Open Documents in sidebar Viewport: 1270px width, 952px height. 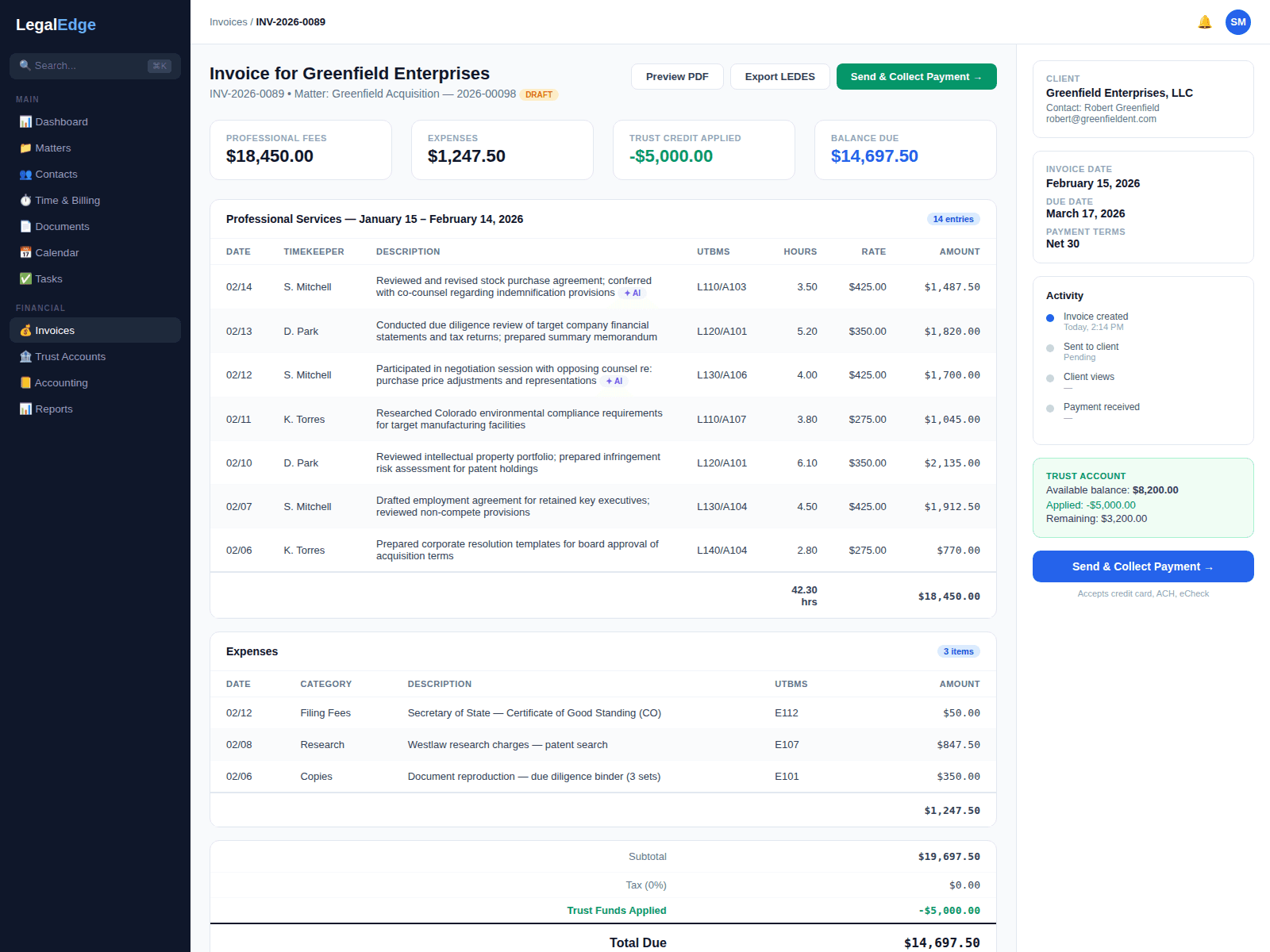pos(95,227)
